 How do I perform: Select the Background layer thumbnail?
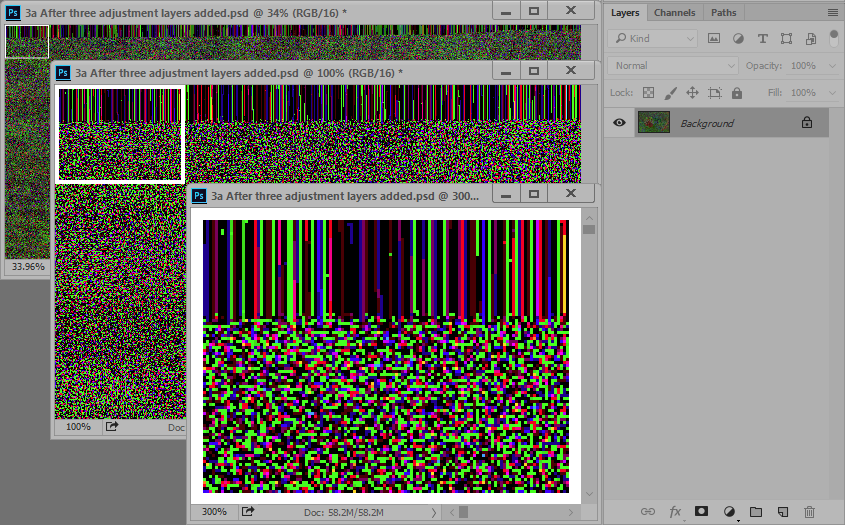tap(654, 122)
